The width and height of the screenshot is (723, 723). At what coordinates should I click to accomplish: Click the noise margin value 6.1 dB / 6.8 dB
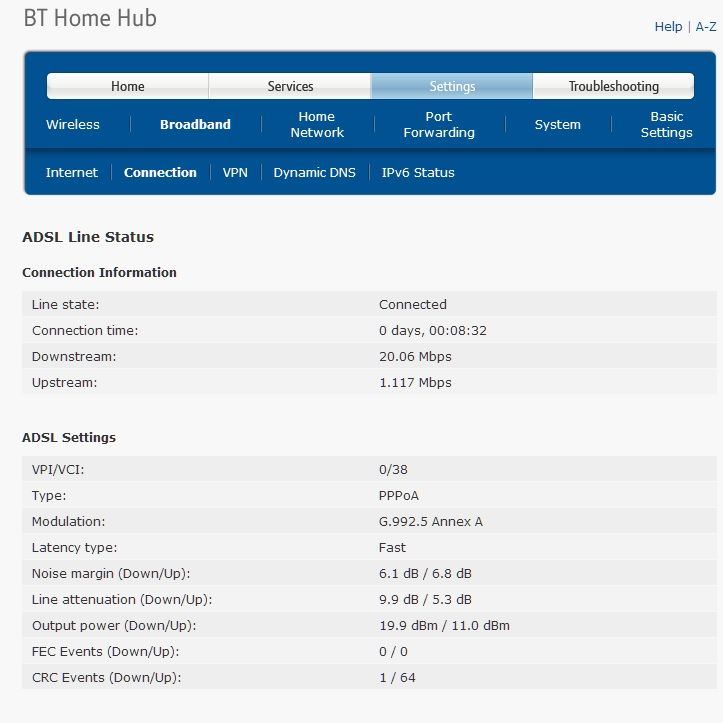425,574
